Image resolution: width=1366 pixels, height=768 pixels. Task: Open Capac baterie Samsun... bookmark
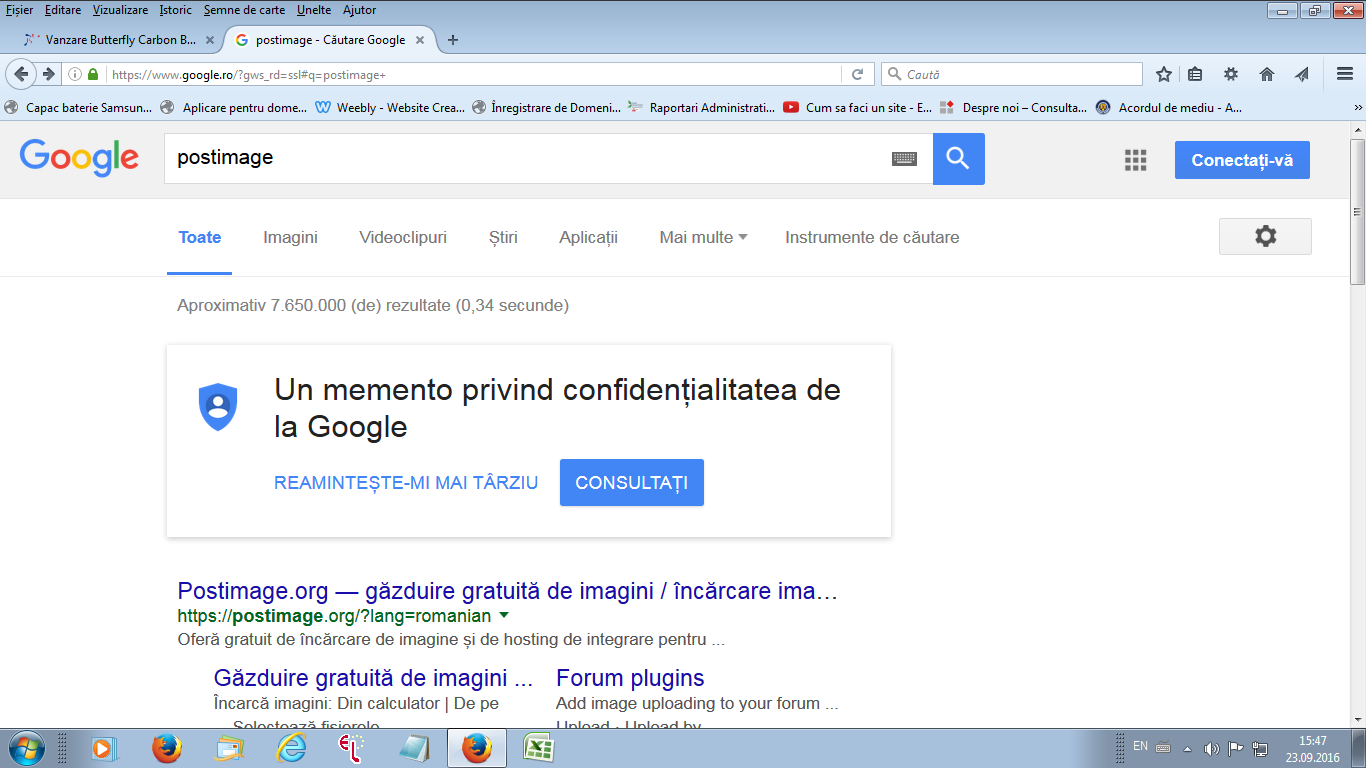(x=79, y=107)
